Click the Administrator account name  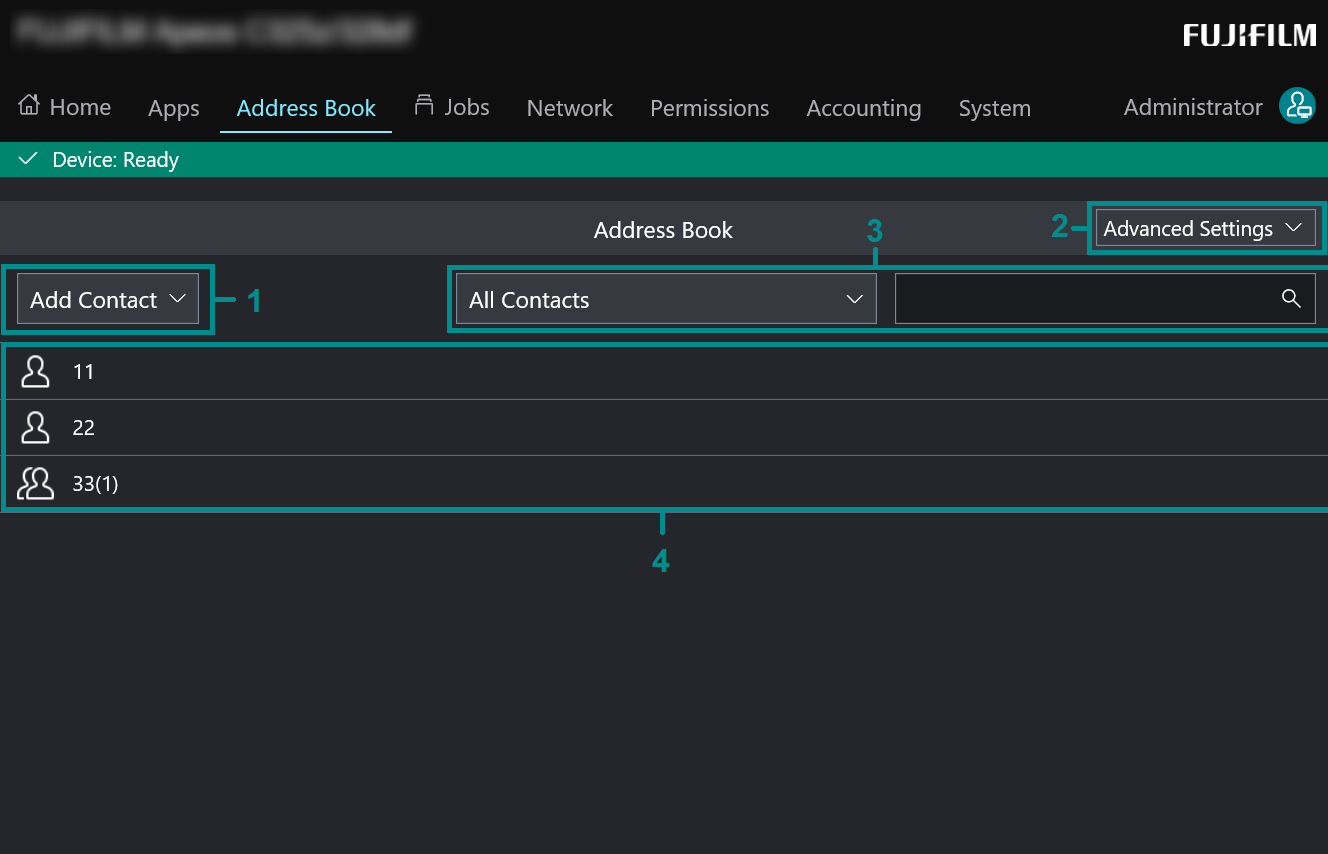coord(1192,107)
